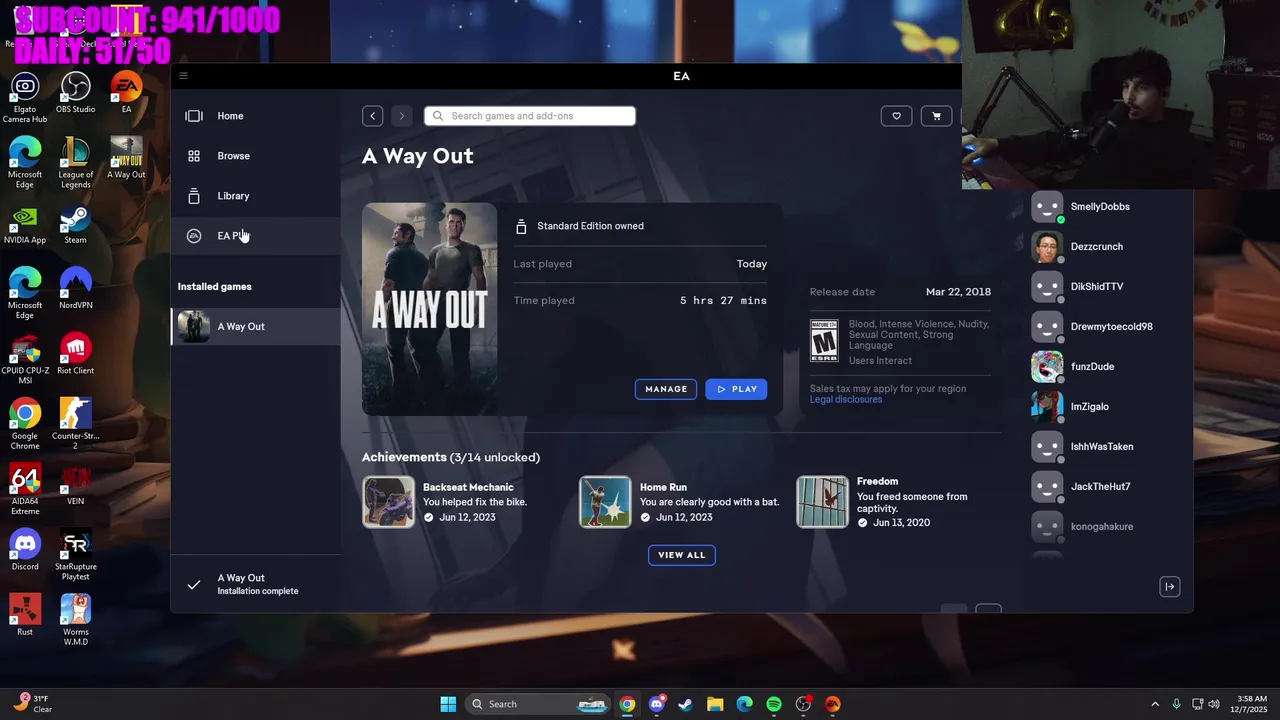Click the A Way Out cover art
This screenshot has height=720, width=1280.
430,309
